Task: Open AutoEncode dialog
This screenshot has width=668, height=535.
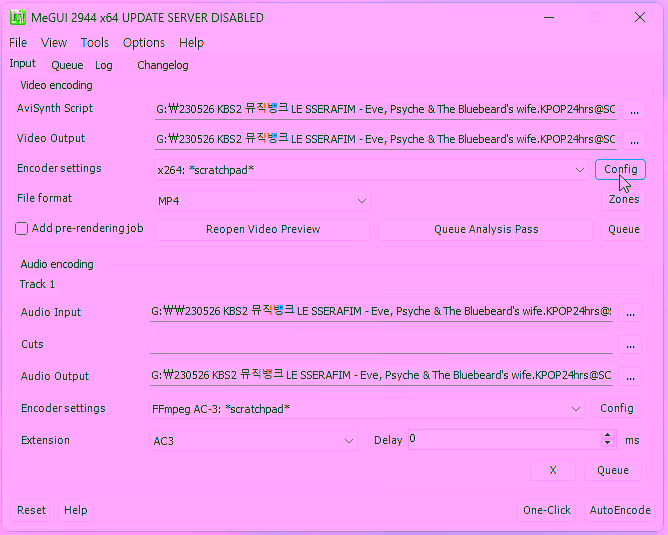Action: pyautogui.click(x=620, y=510)
